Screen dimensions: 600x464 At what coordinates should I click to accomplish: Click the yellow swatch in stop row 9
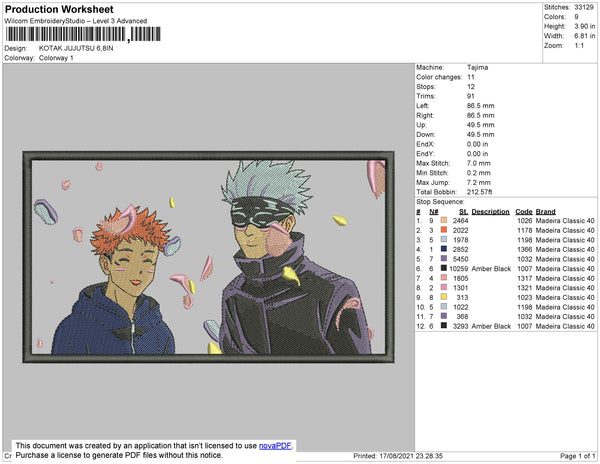click(x=444, y=297)
